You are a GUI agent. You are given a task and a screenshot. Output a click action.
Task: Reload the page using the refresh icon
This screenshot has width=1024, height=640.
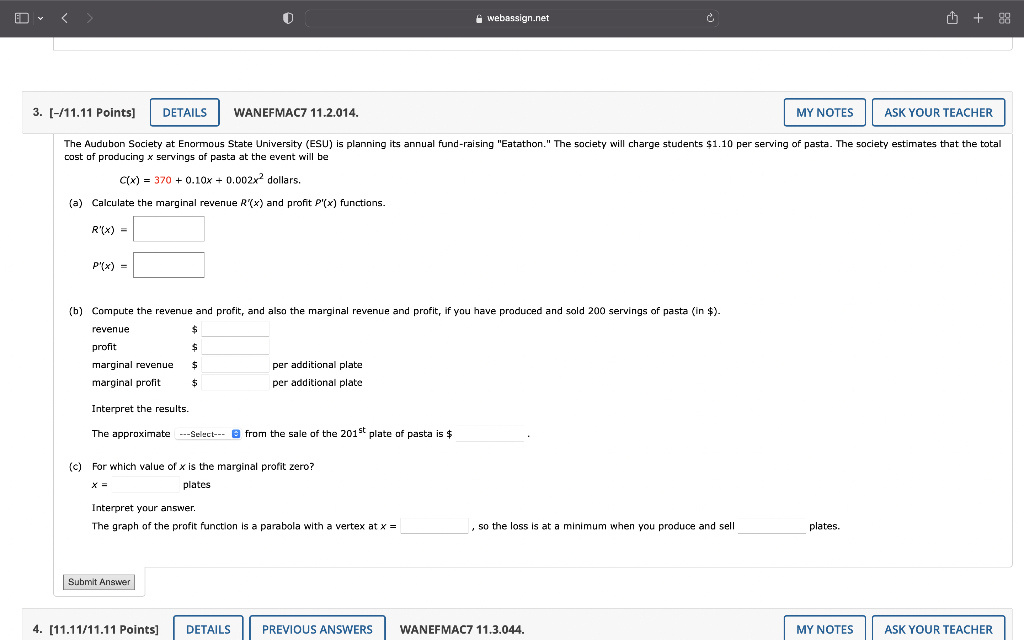(710, 17)
